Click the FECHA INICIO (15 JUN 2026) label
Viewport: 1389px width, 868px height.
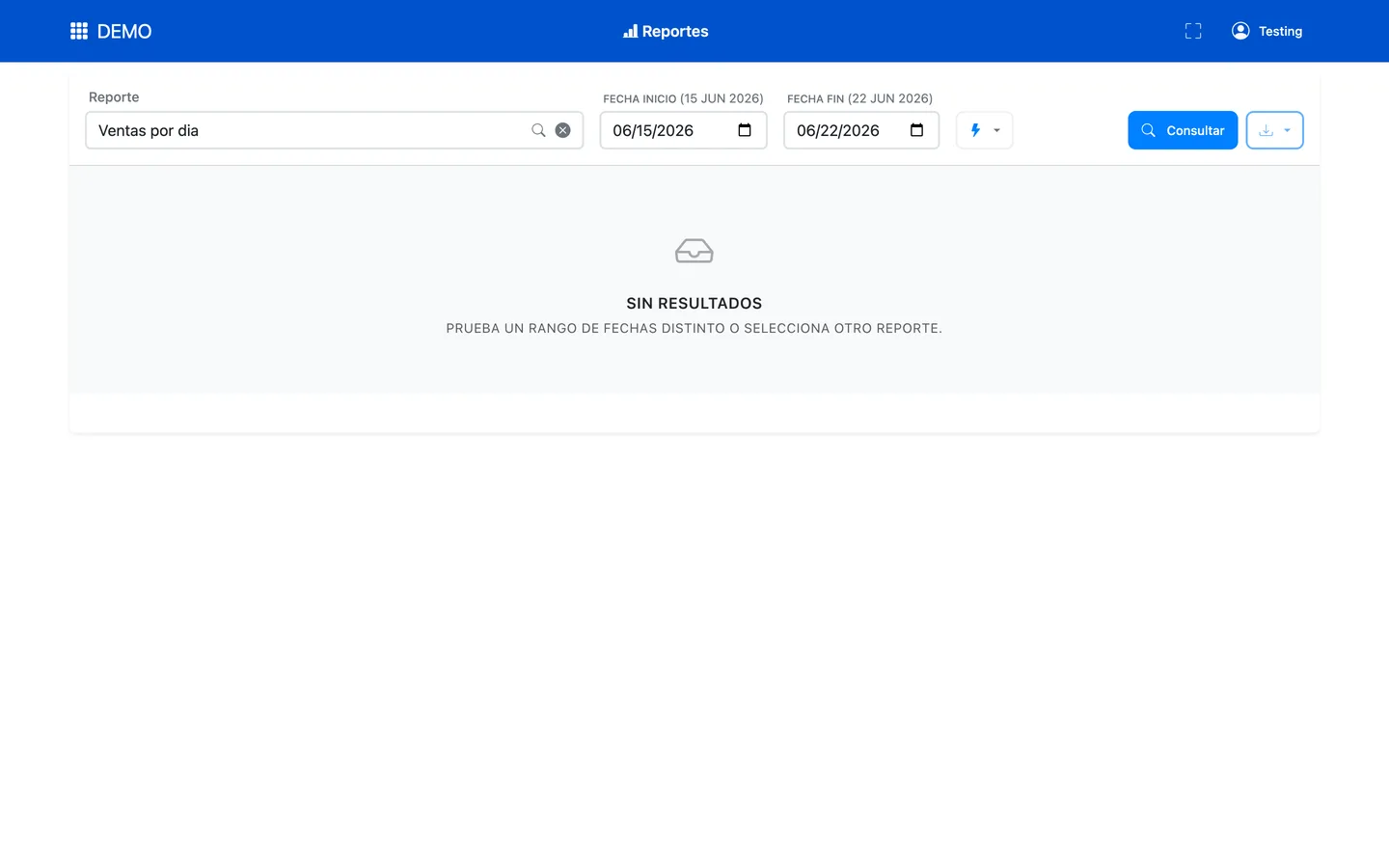pyautogui.click(x=683, y=98)
